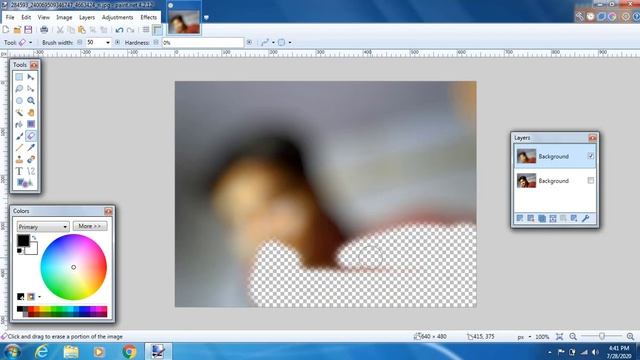Click the zoom slider in status bar

coord(602,337)
